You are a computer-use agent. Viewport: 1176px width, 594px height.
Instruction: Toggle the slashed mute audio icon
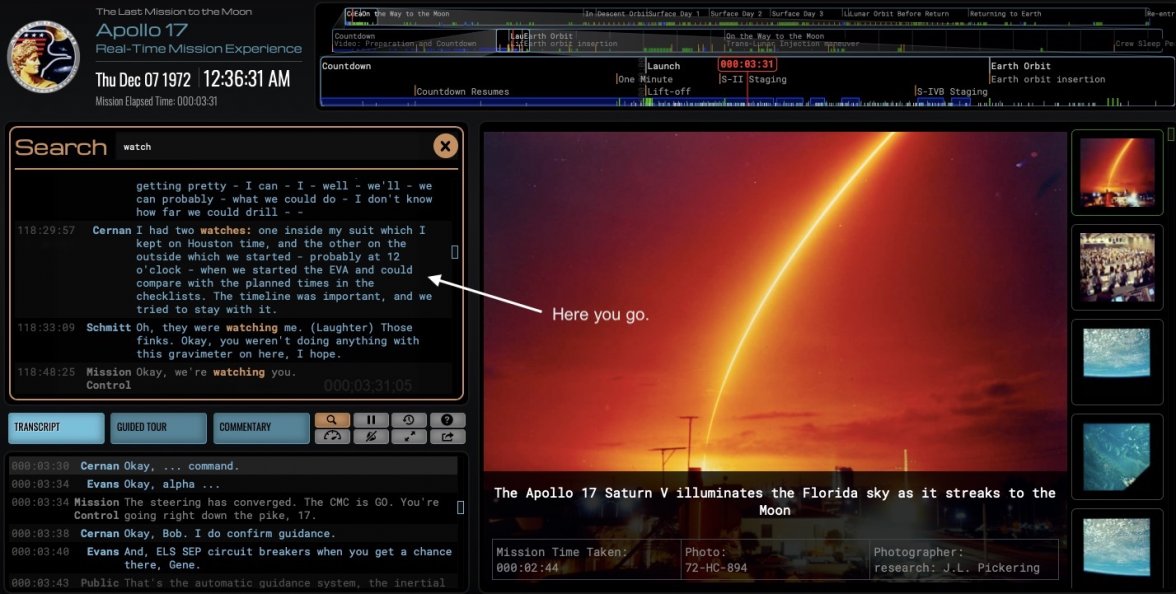tap(370, 436)
